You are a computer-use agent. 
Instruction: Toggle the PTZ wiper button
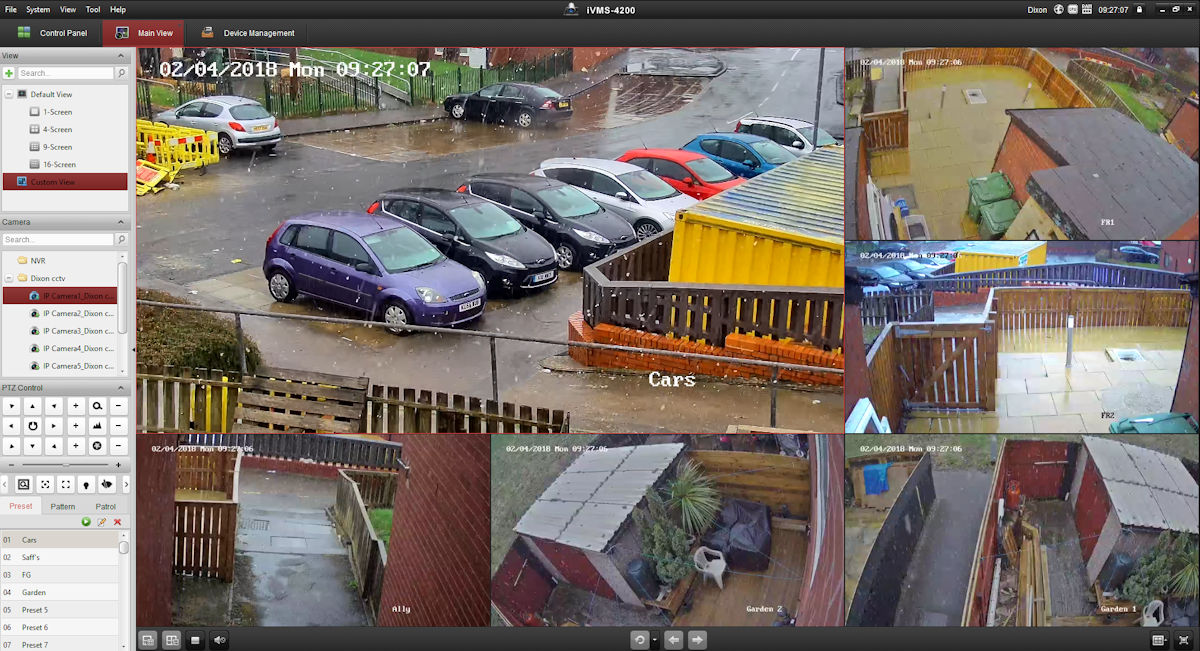point(106,484)
